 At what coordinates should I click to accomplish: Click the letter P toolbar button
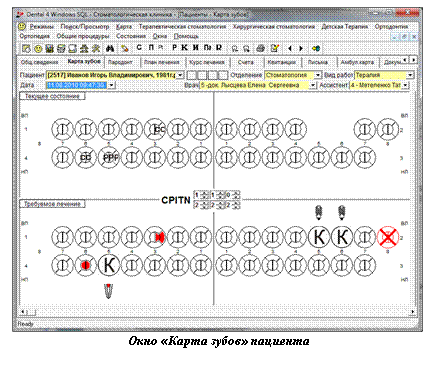pos(174,48)
